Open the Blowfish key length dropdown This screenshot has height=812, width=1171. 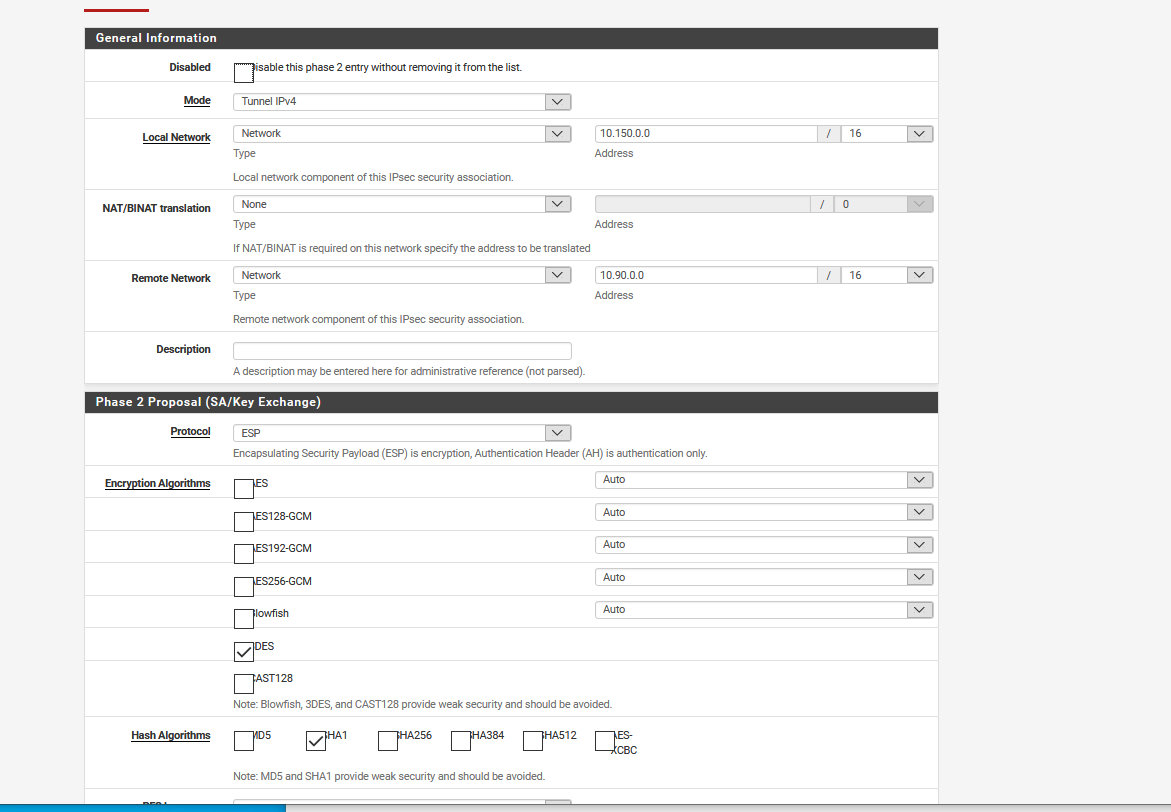[x=764, y=610]
